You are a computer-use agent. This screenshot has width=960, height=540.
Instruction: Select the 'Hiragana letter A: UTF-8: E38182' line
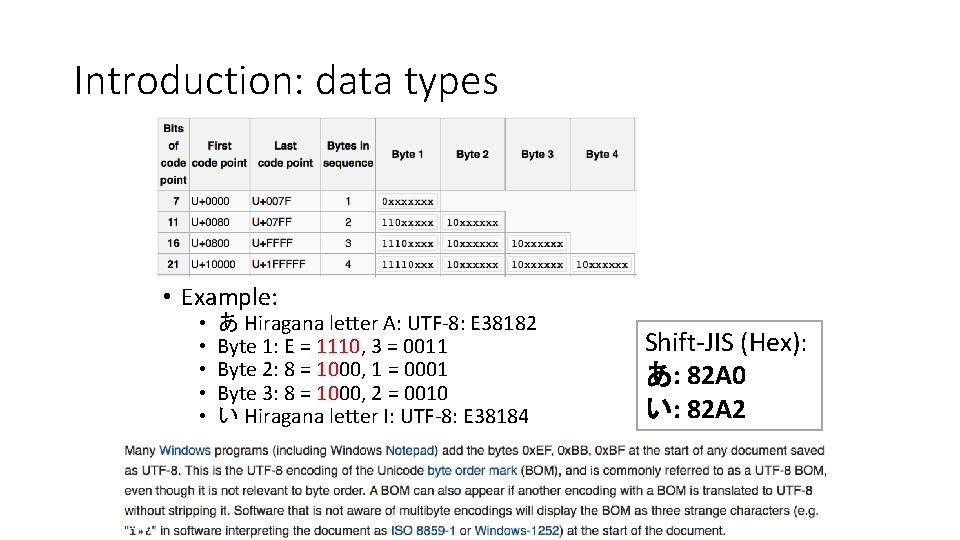[x=377, y=323]
